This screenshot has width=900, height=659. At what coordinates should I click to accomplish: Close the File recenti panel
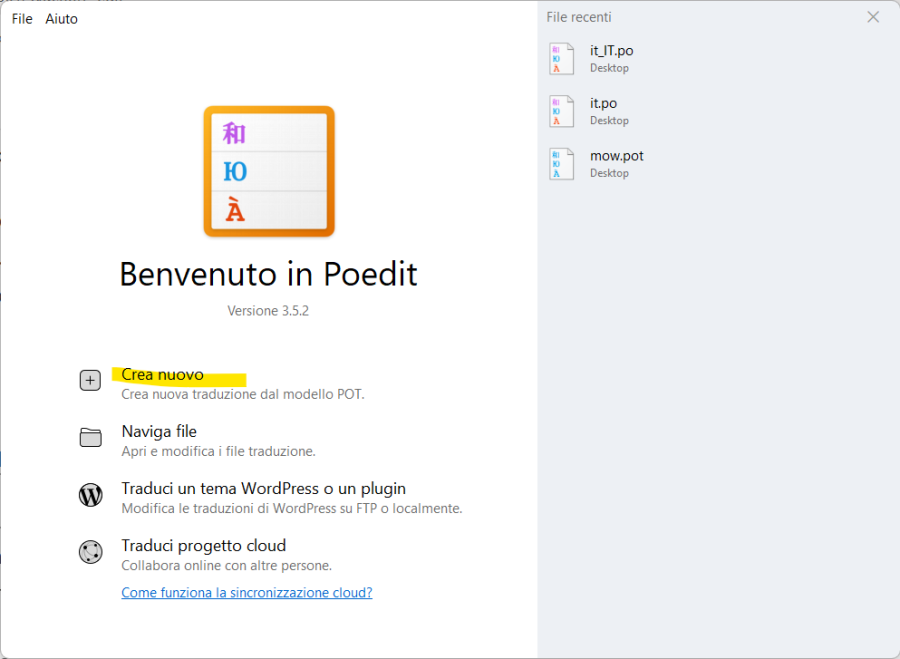(873, 17)
